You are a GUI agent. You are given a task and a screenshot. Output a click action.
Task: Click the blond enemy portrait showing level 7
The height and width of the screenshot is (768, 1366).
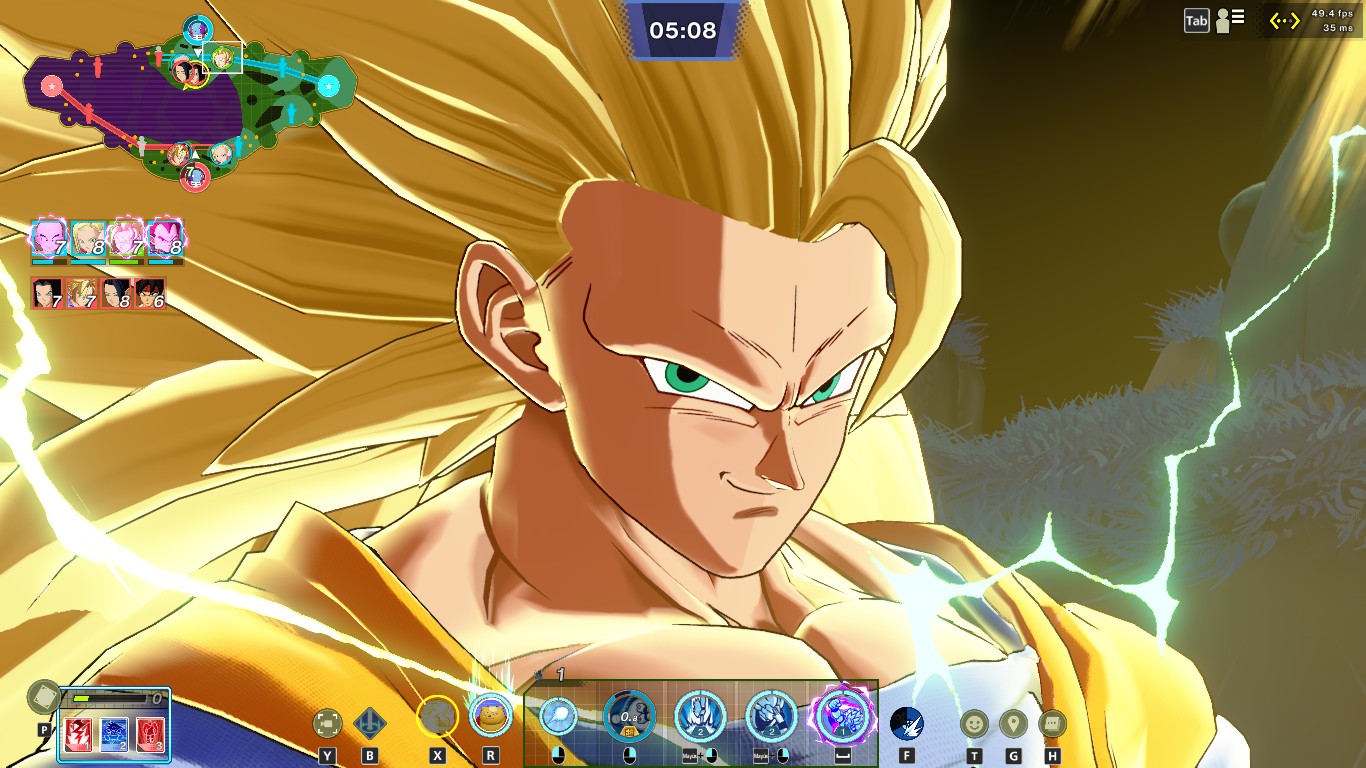81,293
